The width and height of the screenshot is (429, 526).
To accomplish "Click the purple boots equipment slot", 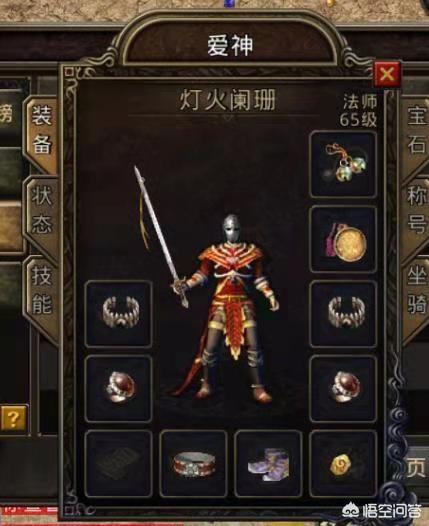I will [x=268, y=464].
